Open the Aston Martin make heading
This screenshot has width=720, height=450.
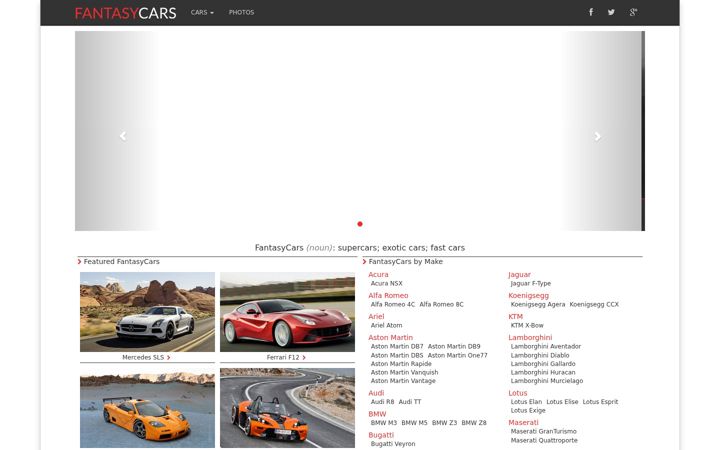tap(390, 338)
